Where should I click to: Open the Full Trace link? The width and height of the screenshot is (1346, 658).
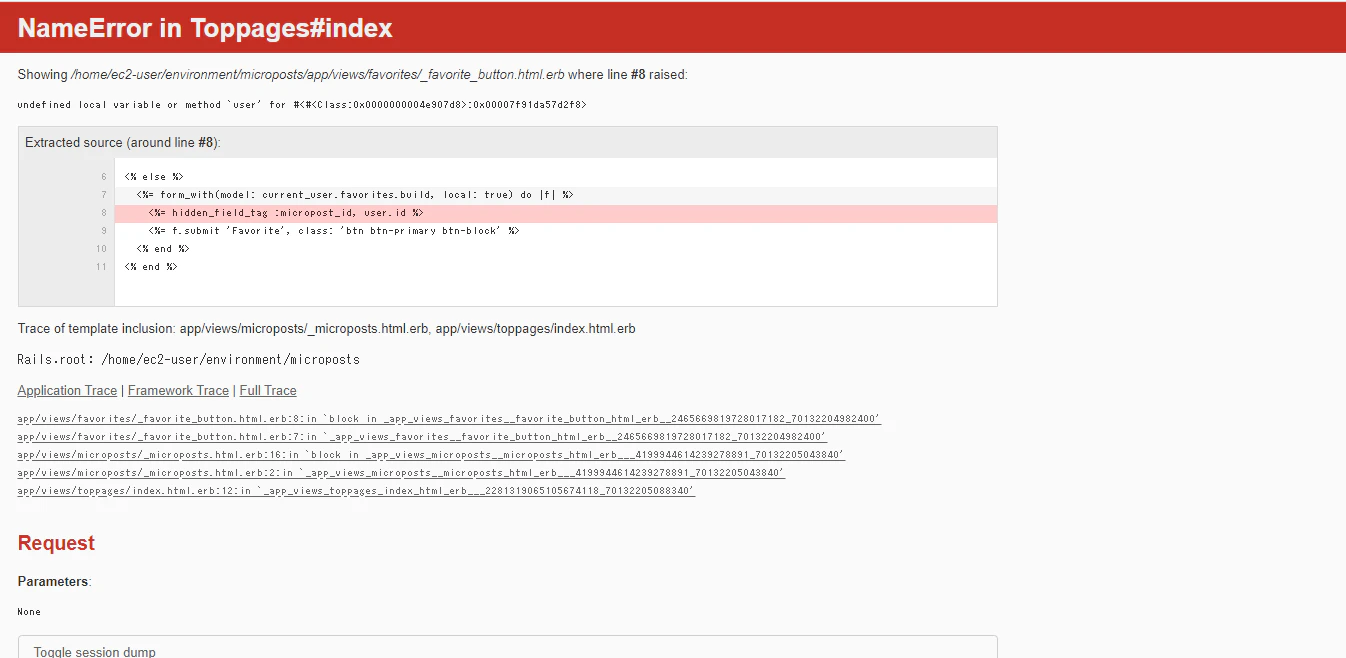(268, 391)
